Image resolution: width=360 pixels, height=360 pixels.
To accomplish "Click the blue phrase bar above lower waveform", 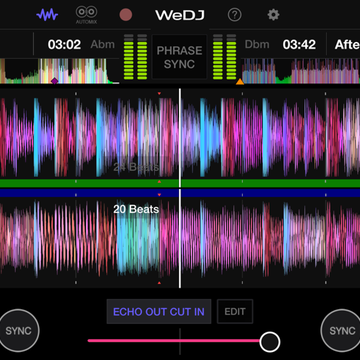I will (x=180, y=193).
